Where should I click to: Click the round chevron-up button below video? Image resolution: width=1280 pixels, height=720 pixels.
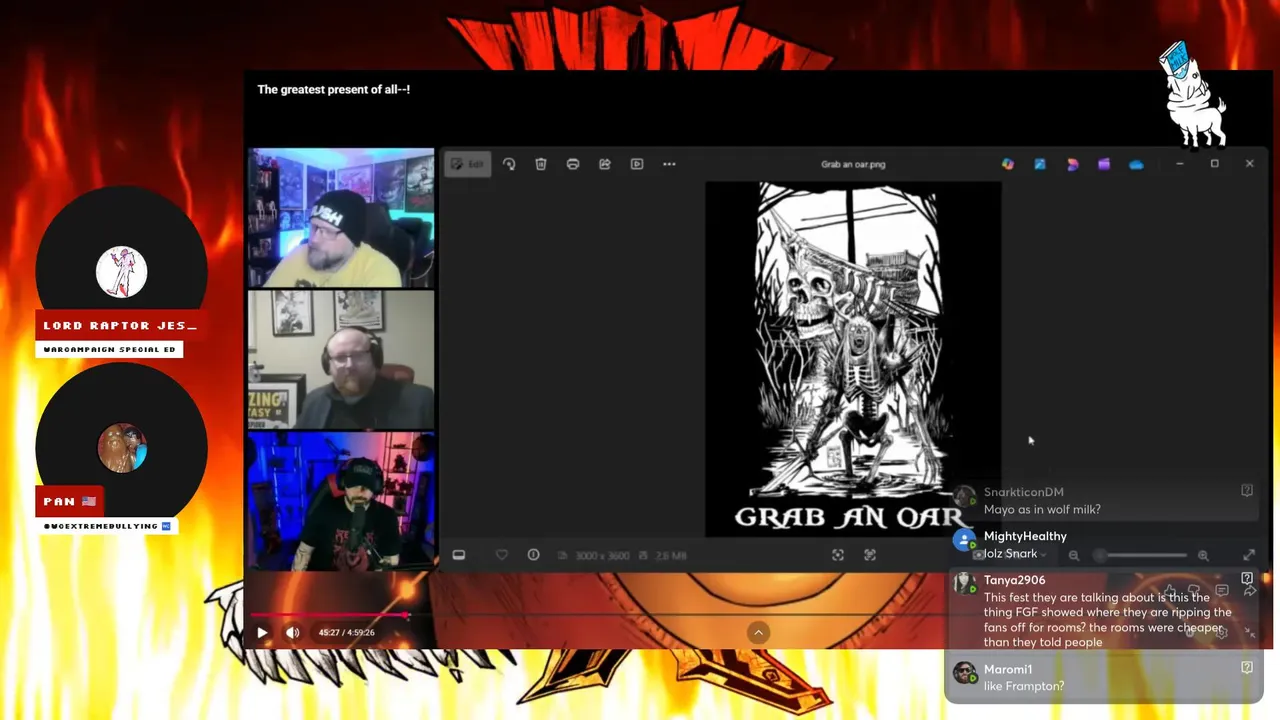point(758,632)
